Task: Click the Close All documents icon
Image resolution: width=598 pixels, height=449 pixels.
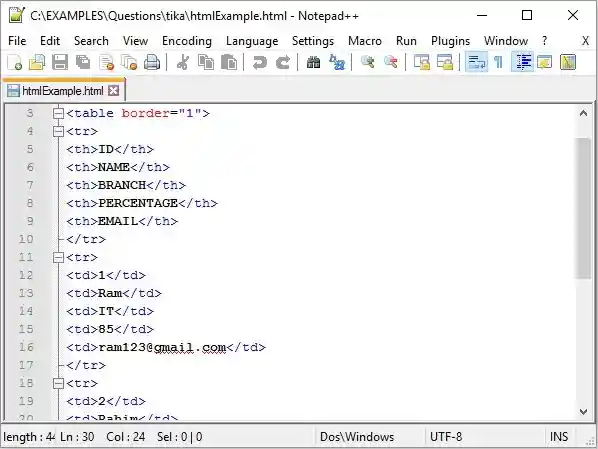Action: click(x=129, y=62)
